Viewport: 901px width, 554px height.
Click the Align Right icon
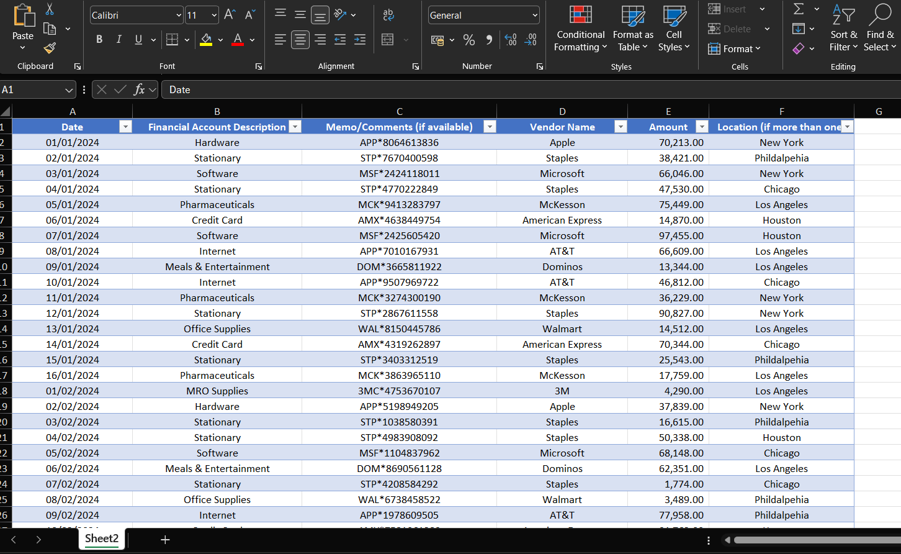coord(320,40)
